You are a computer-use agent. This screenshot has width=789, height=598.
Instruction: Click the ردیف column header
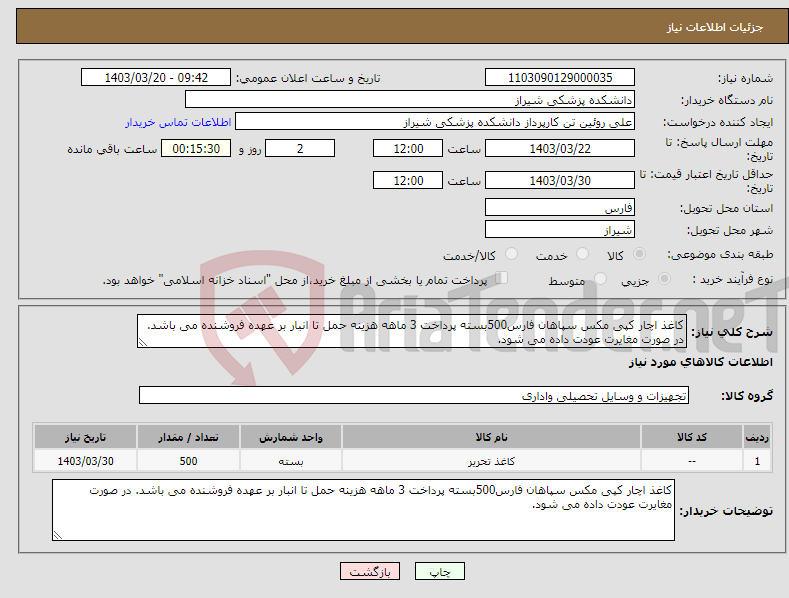757,437
